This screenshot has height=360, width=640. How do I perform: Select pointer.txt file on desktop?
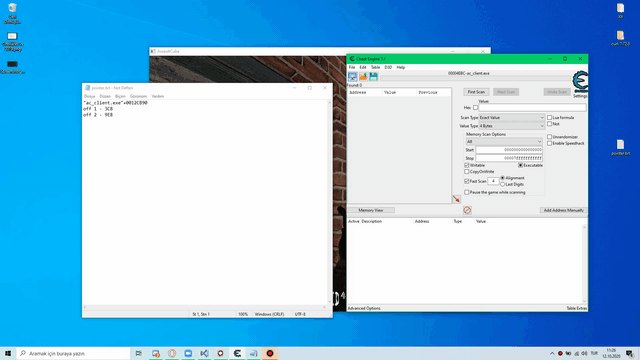coord(620,147)
